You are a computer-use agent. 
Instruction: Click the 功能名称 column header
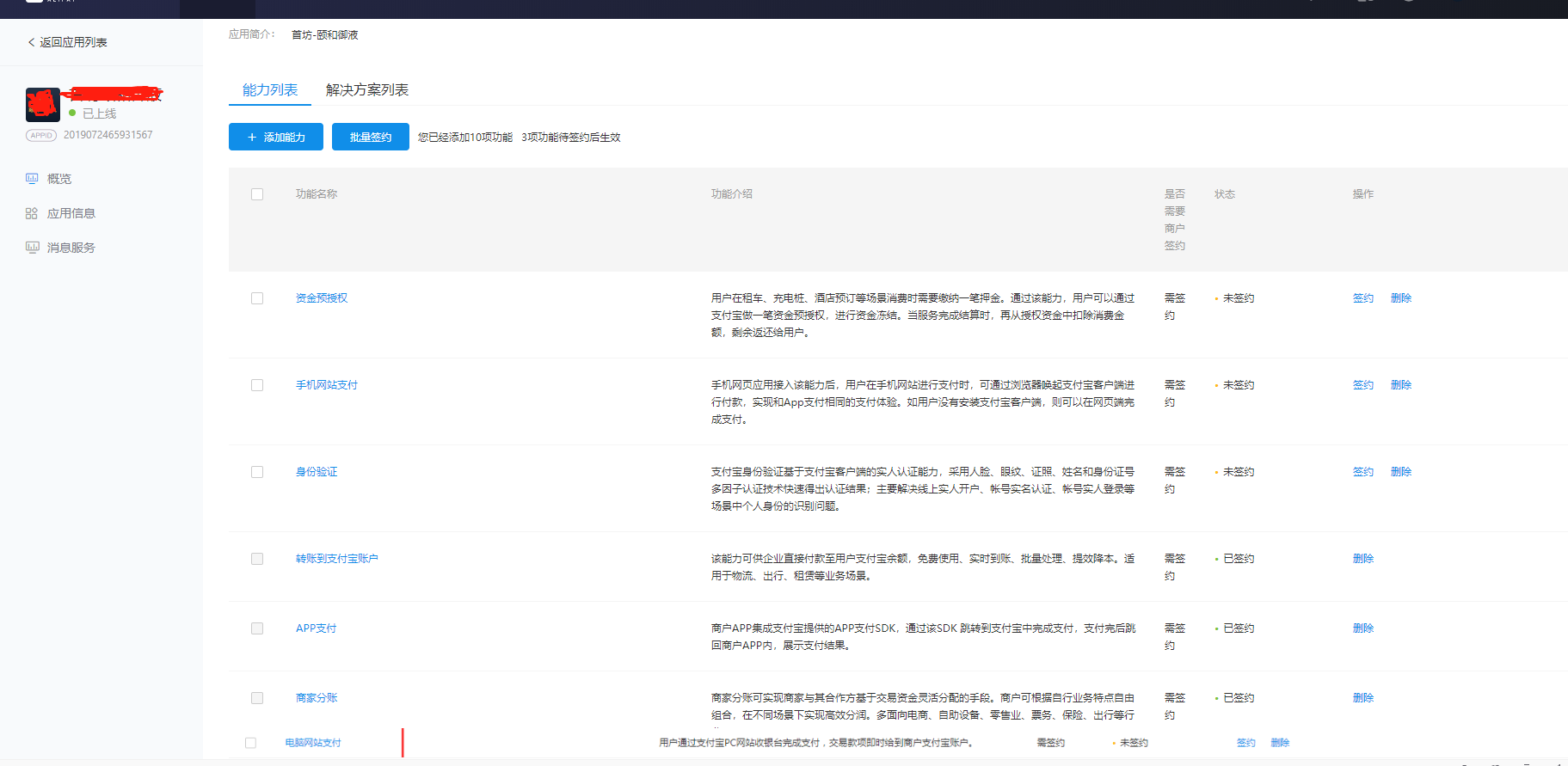tap(317, 194)
